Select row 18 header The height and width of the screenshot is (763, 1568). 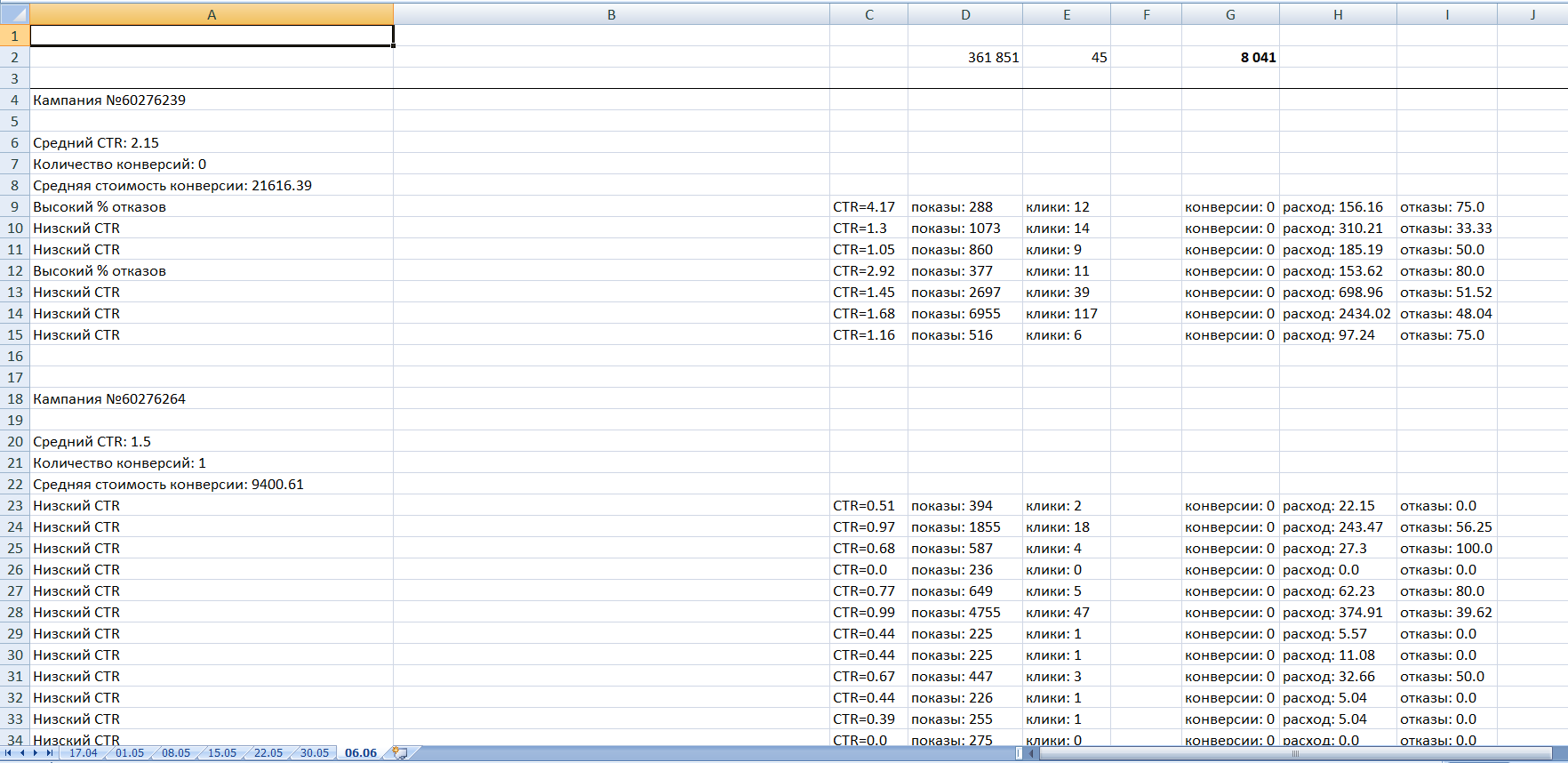click(x=15, y=398)
